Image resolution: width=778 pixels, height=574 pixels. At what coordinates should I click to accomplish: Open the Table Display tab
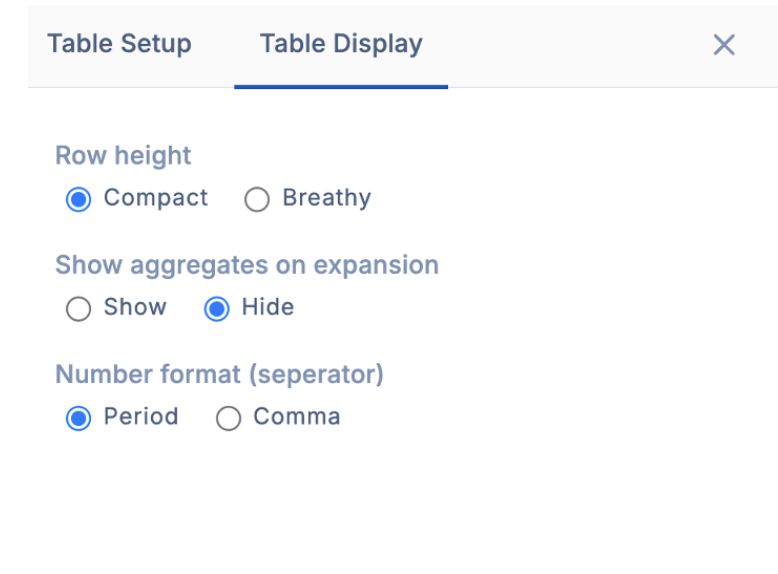tap(341, 44)
